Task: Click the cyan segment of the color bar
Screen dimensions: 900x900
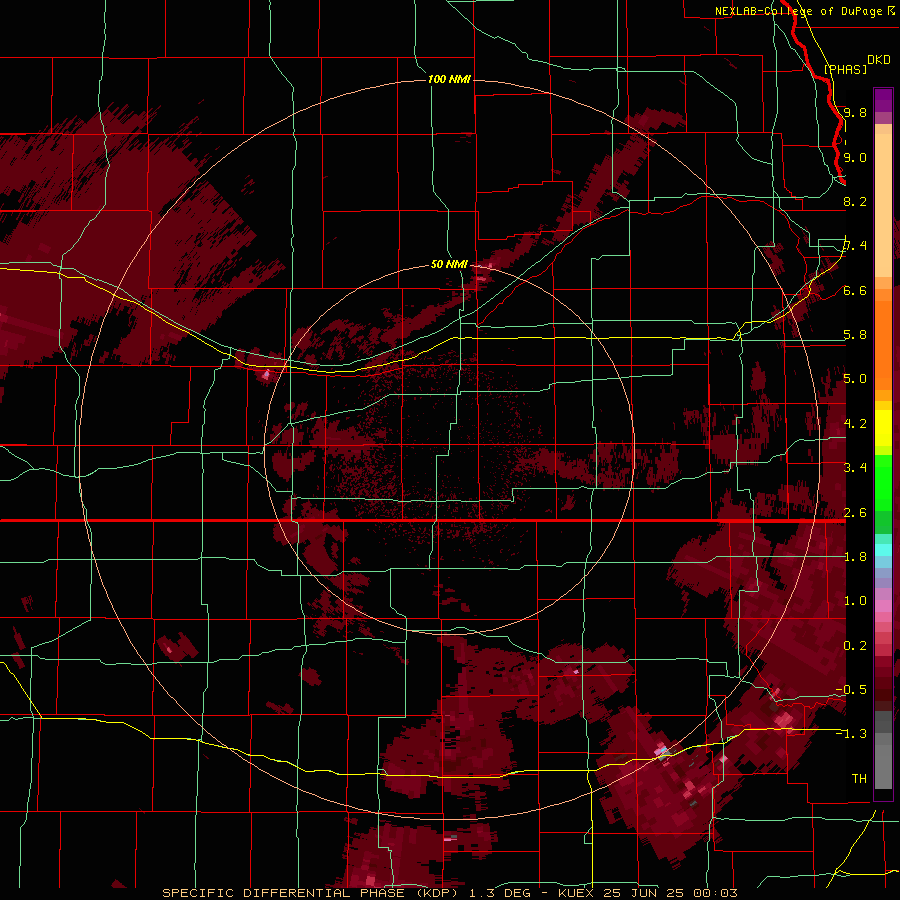Action: tap(883, 550)
